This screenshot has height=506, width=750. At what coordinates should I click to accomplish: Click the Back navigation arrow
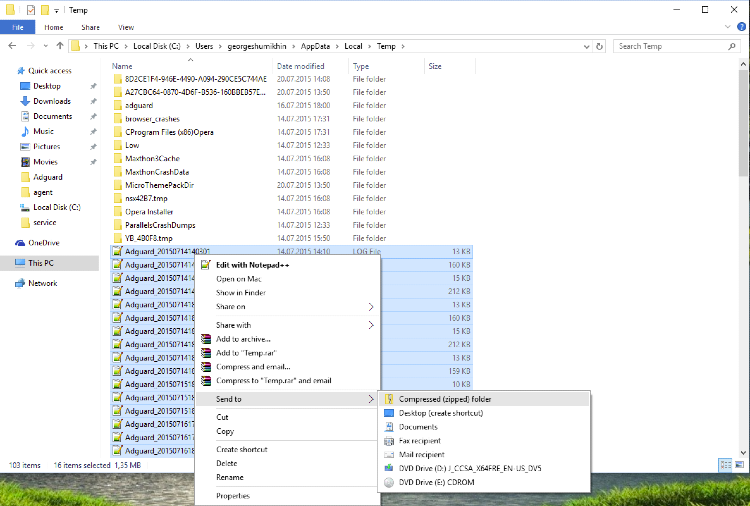click(x=12, y=46)
